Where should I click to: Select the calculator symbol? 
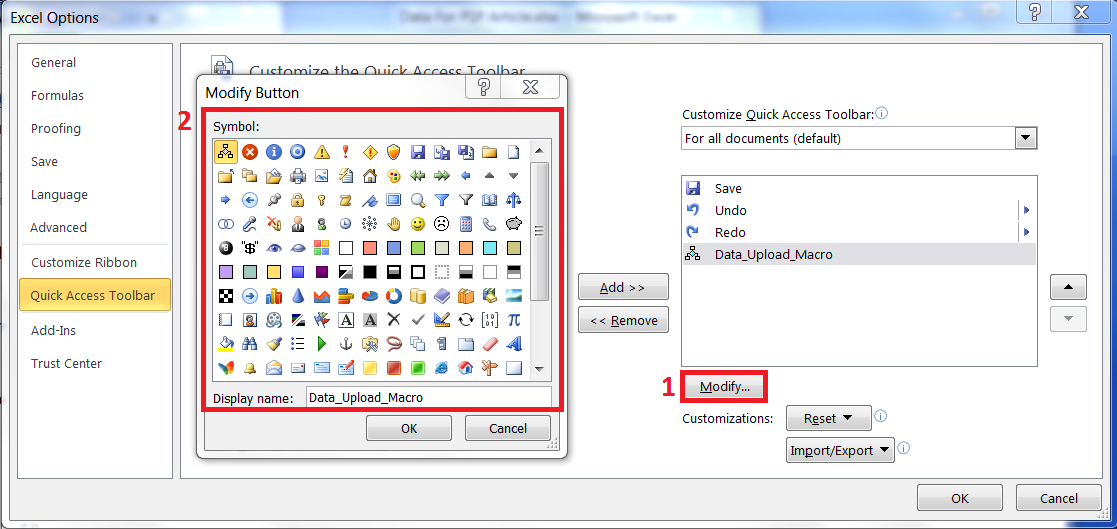pos(466,224)
